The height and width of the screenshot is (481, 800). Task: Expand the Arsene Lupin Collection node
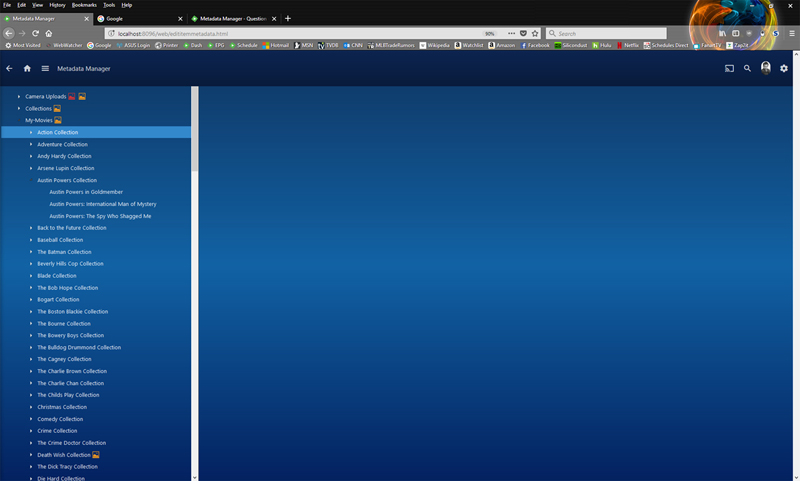[31, 168]
